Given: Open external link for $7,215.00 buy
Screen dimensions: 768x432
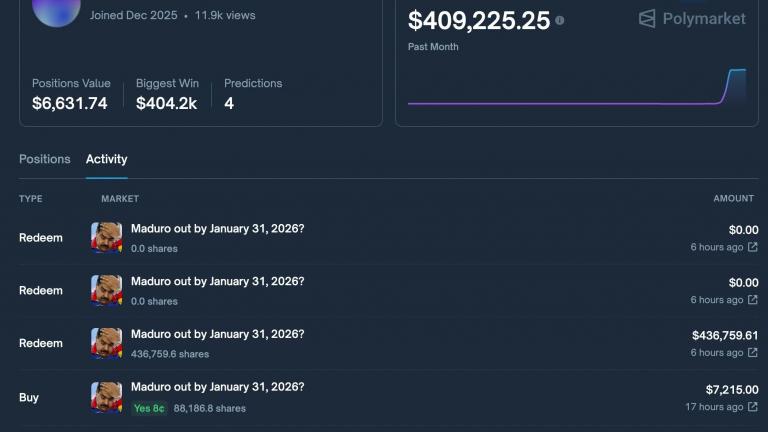Looking at the screenshot, I should [x=752, y=407].
